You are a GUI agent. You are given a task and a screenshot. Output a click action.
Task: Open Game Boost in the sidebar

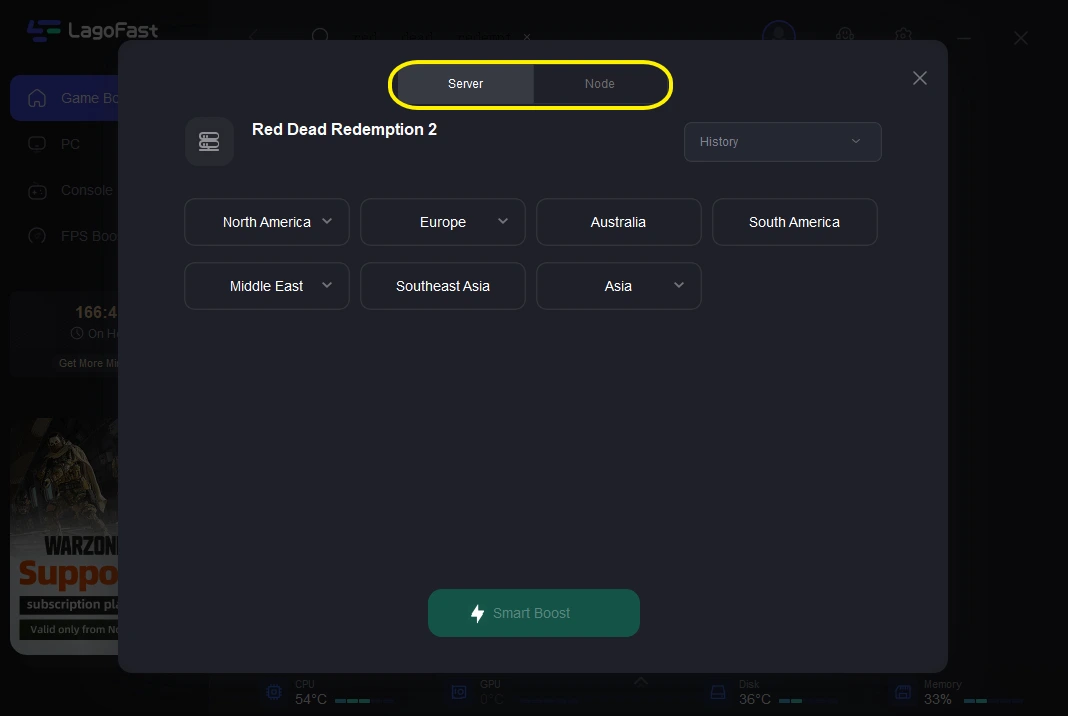point(65,98)
